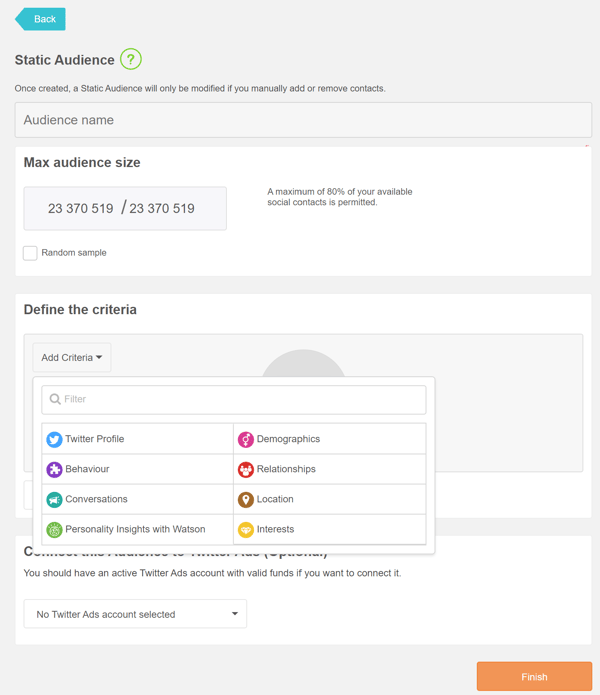The width and height of the screenshot is (600, 695).
Task: Click the yellow Interests icon
Action: pyautogui.click(x=245, y=530)
